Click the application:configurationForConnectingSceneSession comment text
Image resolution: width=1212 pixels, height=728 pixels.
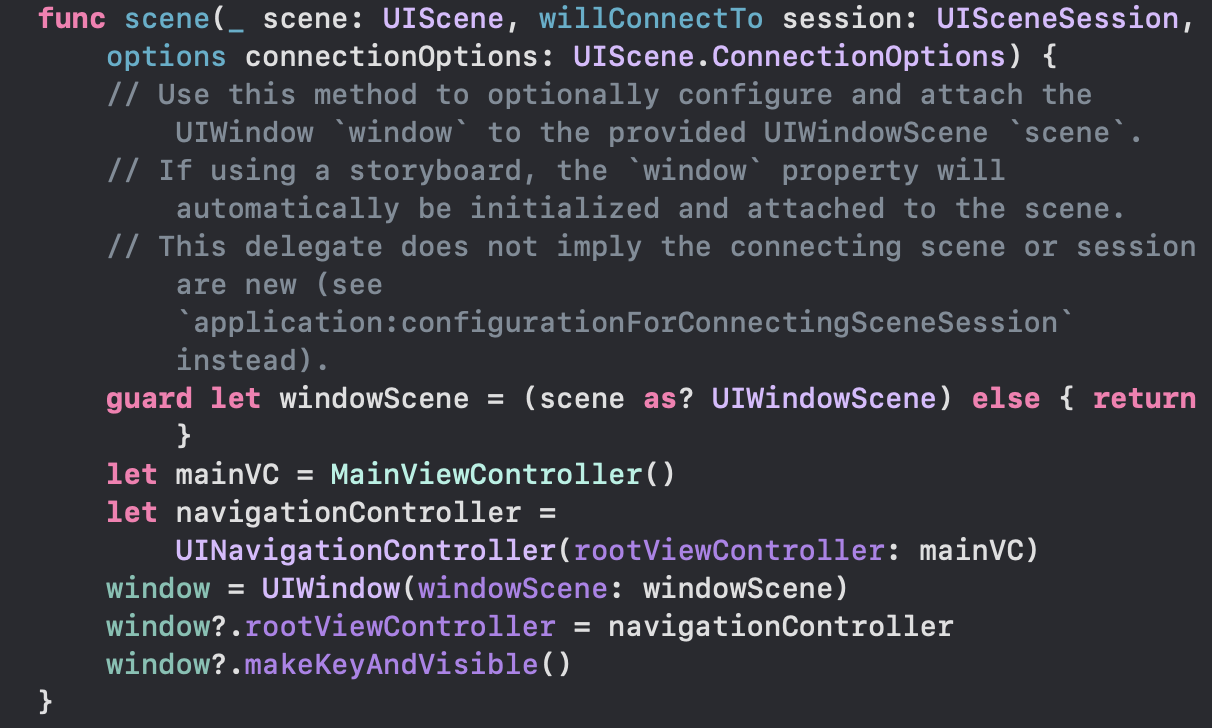624,323
